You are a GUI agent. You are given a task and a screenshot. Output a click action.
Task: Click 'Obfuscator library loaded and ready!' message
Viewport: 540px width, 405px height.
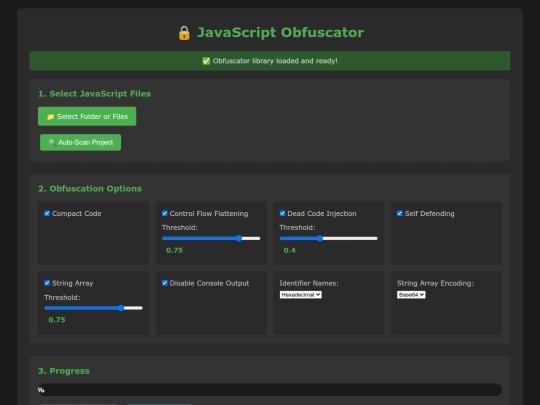pos(275,61)
